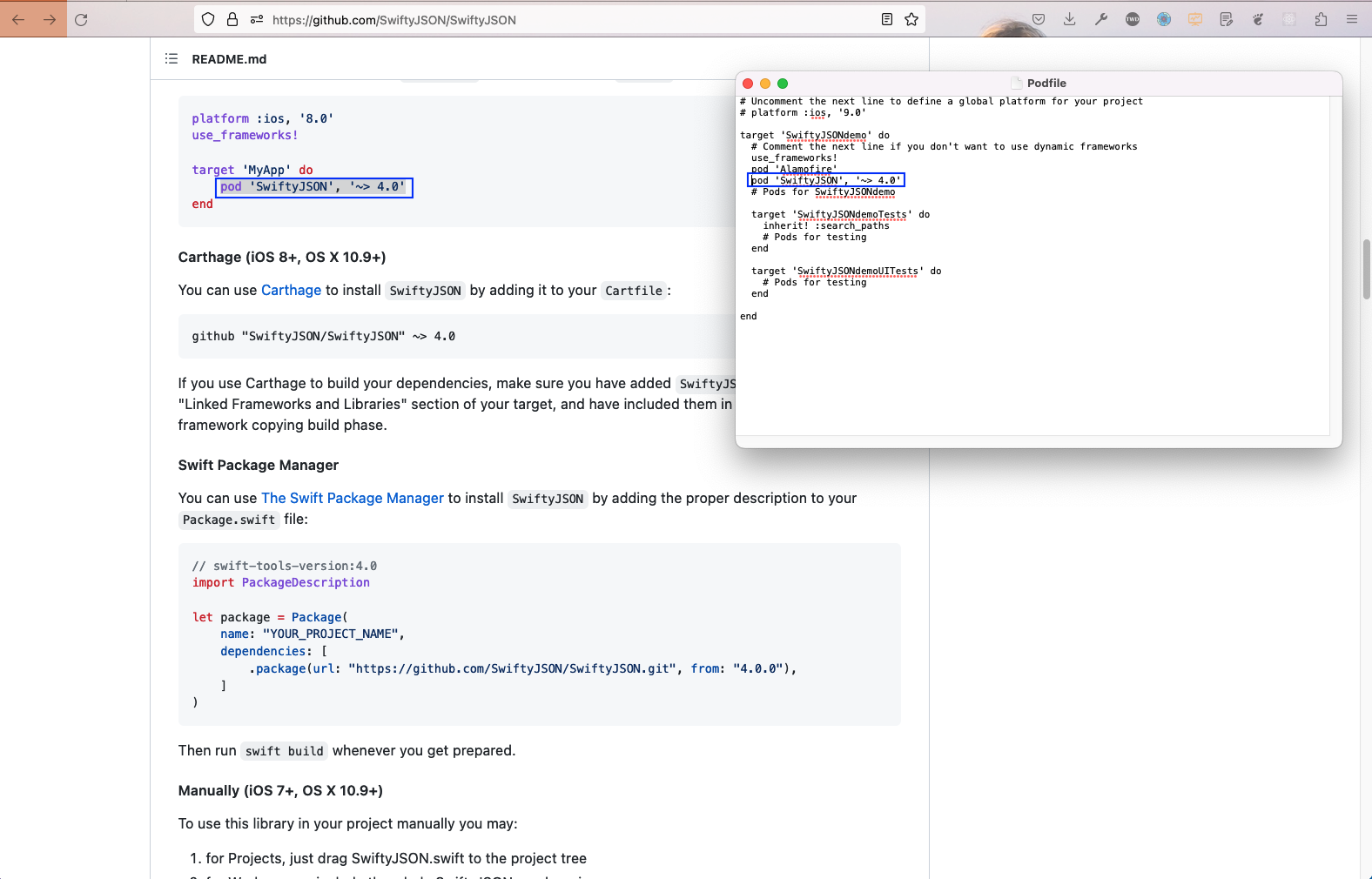
Task: Click the README.md file heading
Action: coord(229,58)
